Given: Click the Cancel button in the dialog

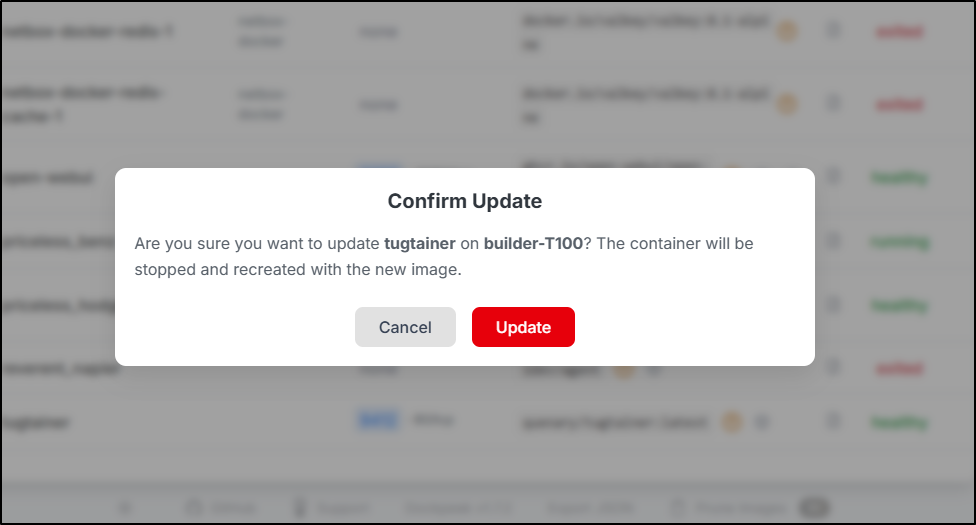Looking at the screenshot, I should 405,327.
